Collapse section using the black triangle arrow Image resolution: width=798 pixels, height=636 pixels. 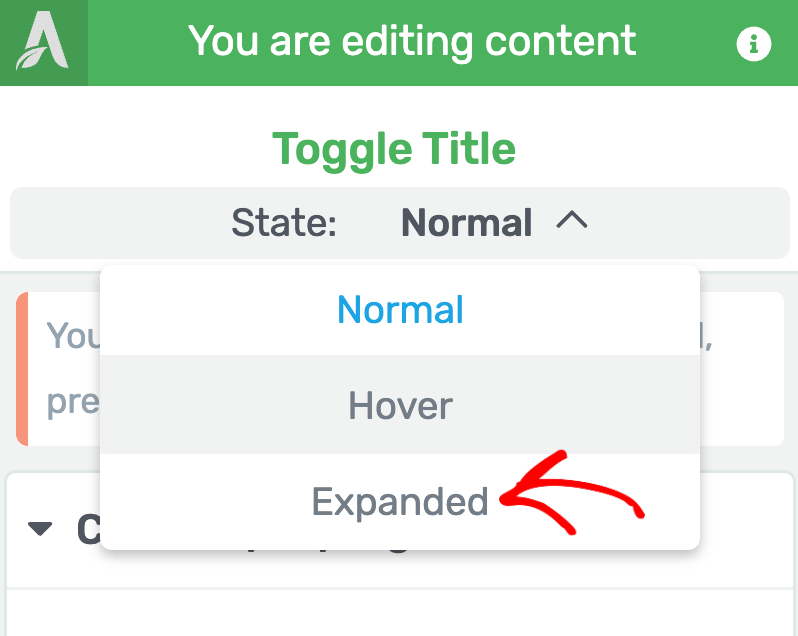coord(40,529)
